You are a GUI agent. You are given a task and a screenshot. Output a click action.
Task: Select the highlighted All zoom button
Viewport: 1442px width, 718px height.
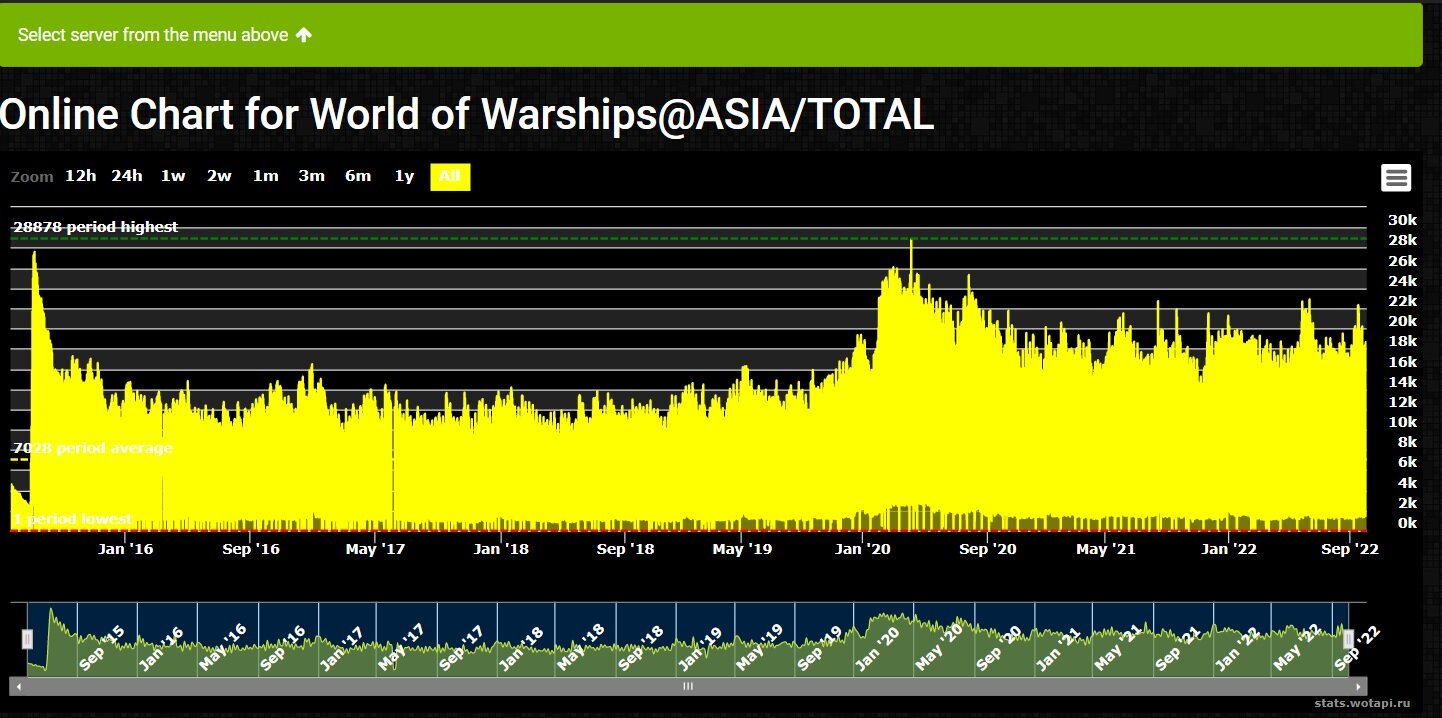(450, 176)
